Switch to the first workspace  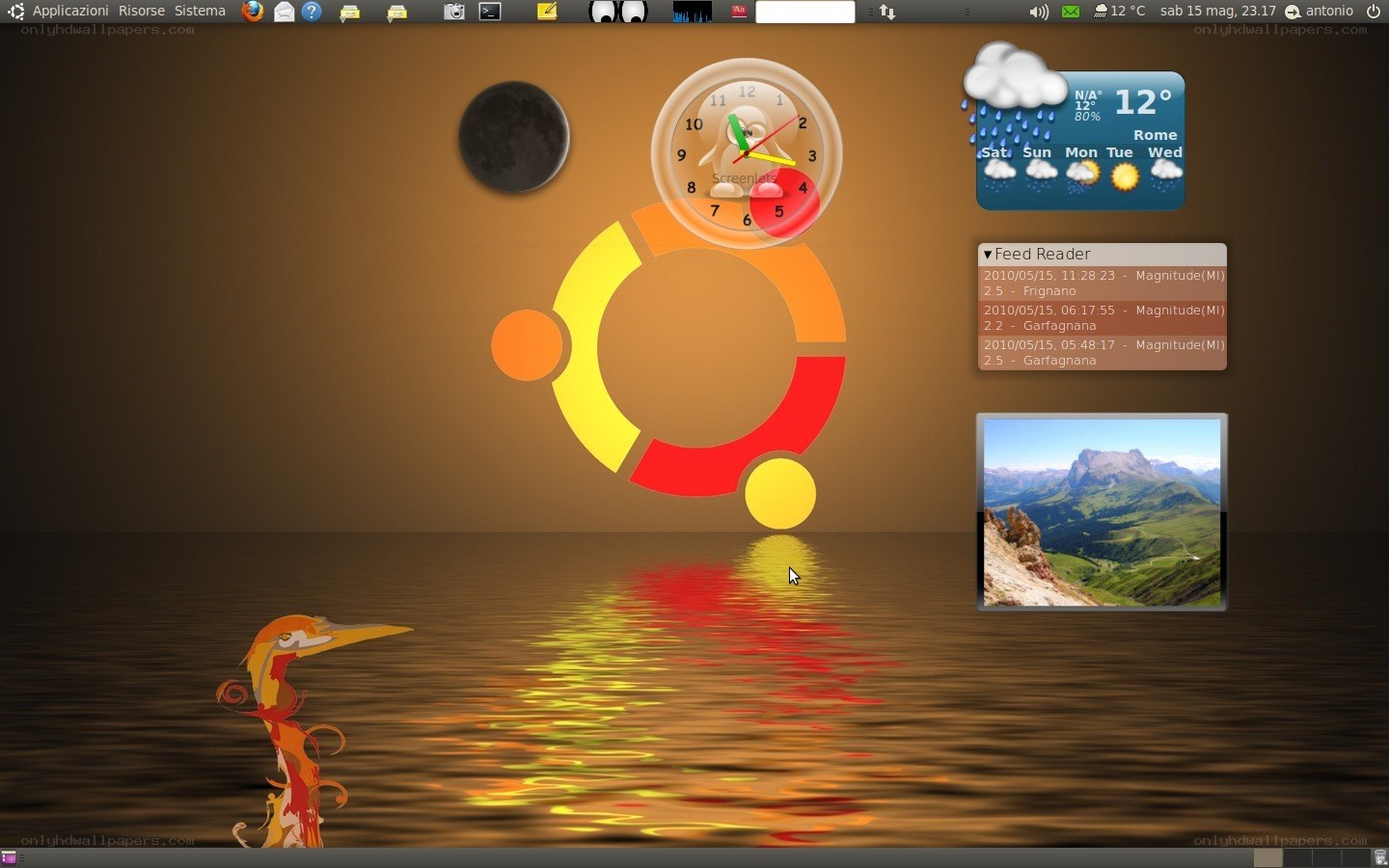click(x=1268, y=857)
